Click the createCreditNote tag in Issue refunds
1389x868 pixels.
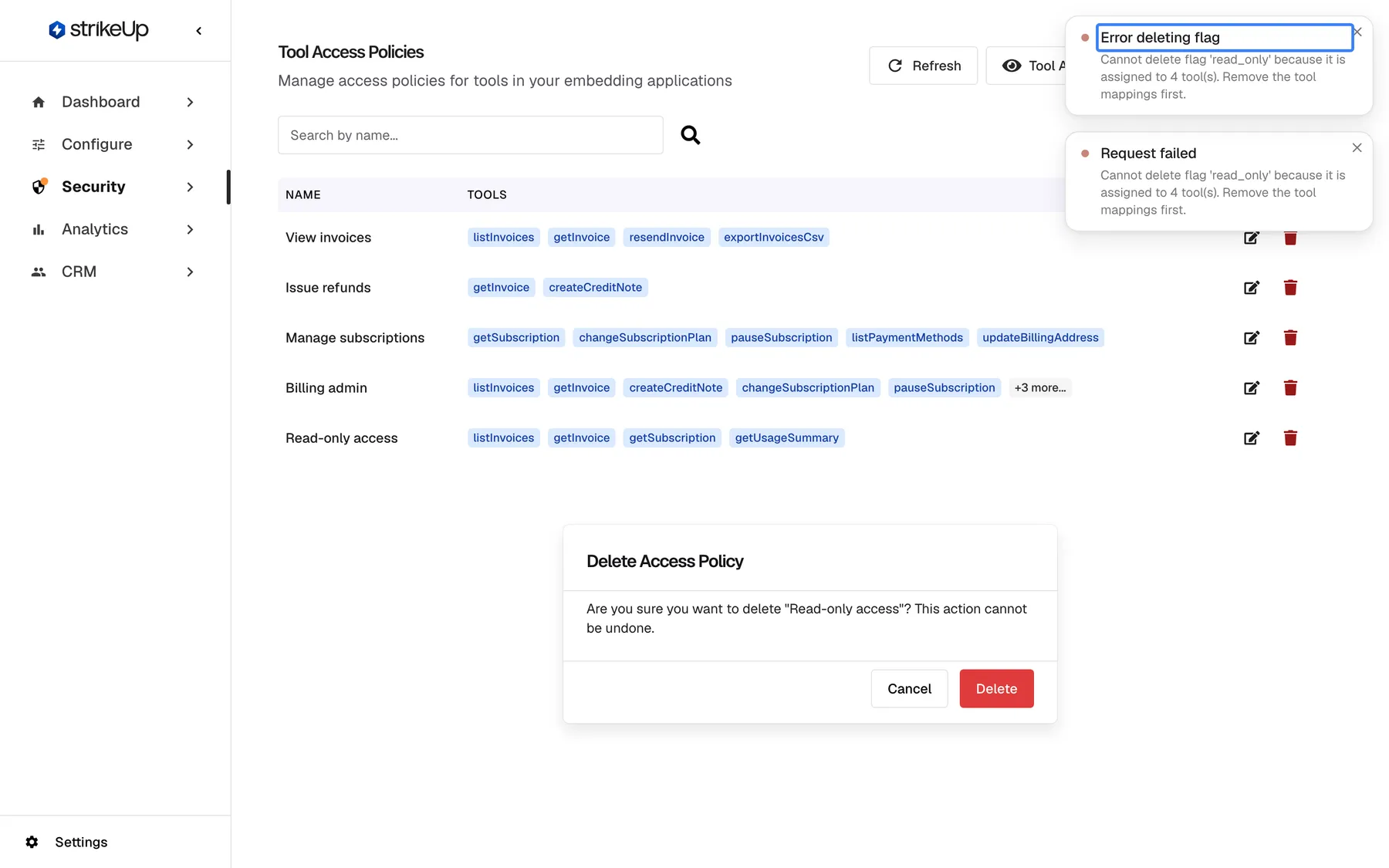pos(596,288)
